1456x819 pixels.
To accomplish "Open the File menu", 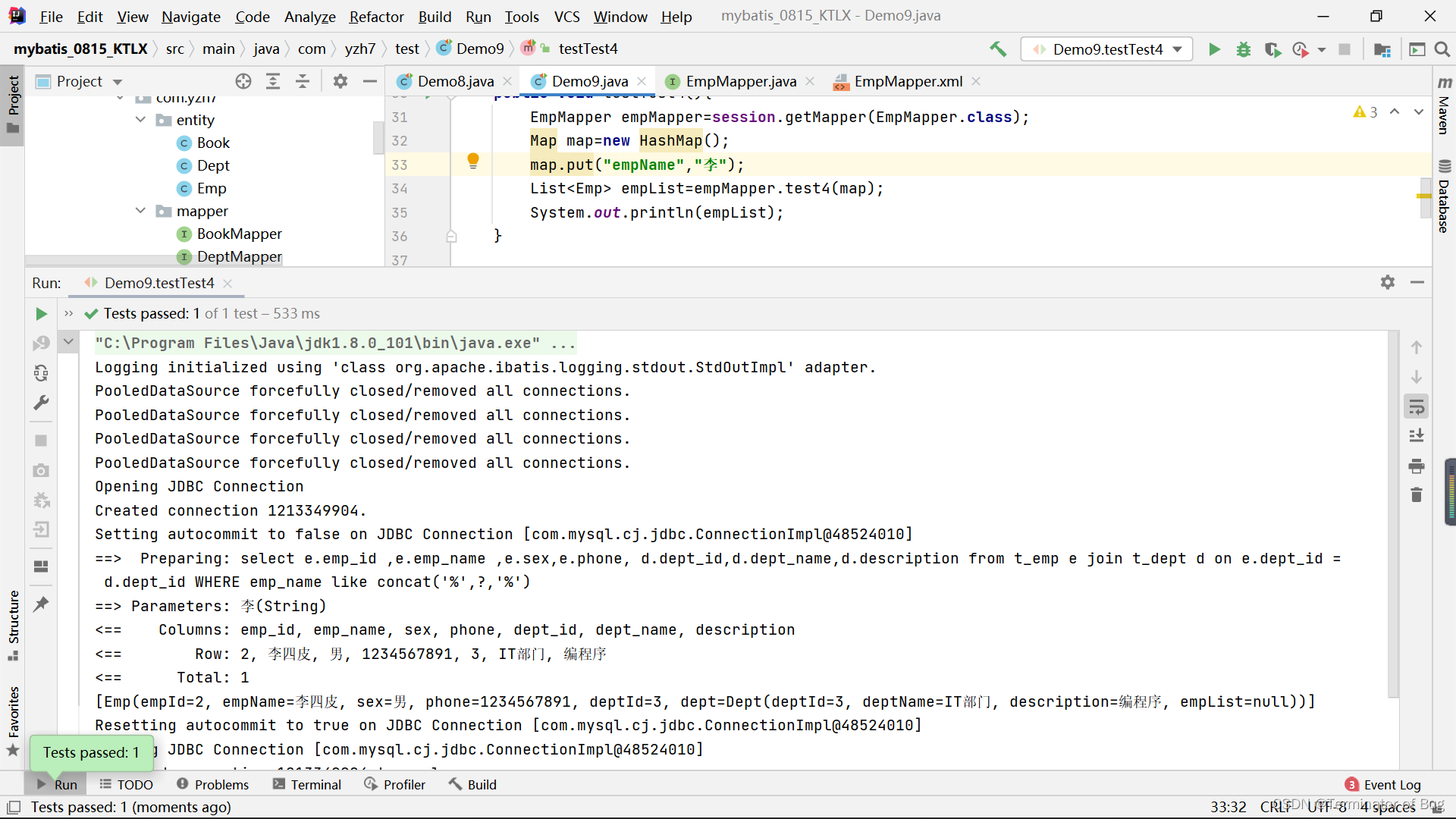I will tap(51, 16).
